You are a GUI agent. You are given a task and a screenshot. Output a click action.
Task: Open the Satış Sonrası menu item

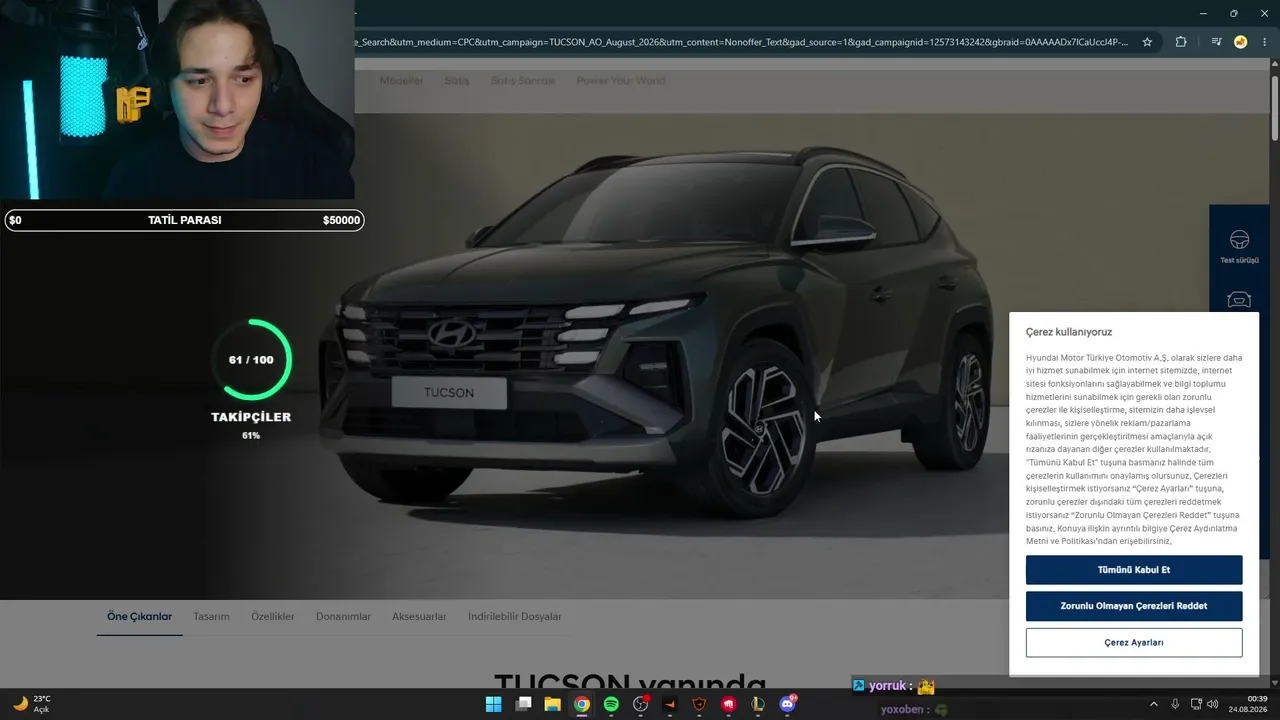tap(523, 80)
